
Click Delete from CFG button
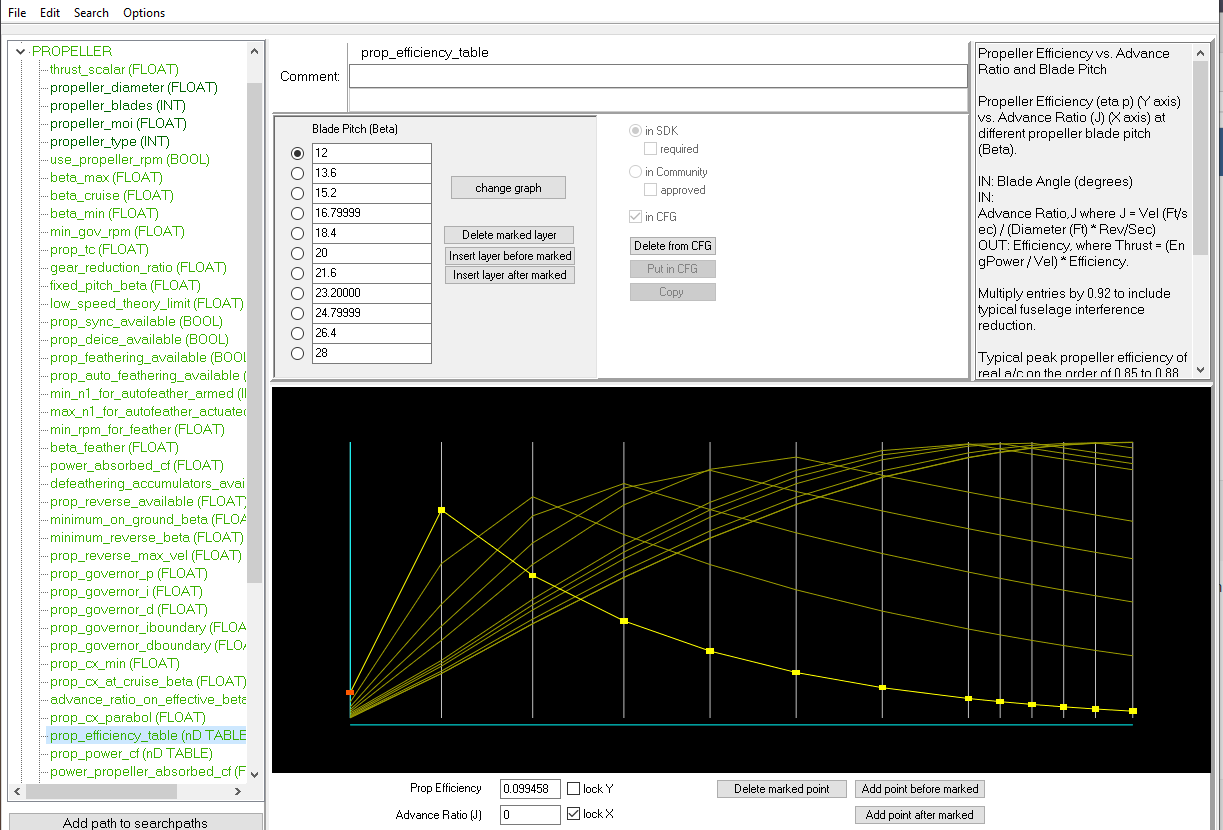pyautogui.click(x=673, y=246)
